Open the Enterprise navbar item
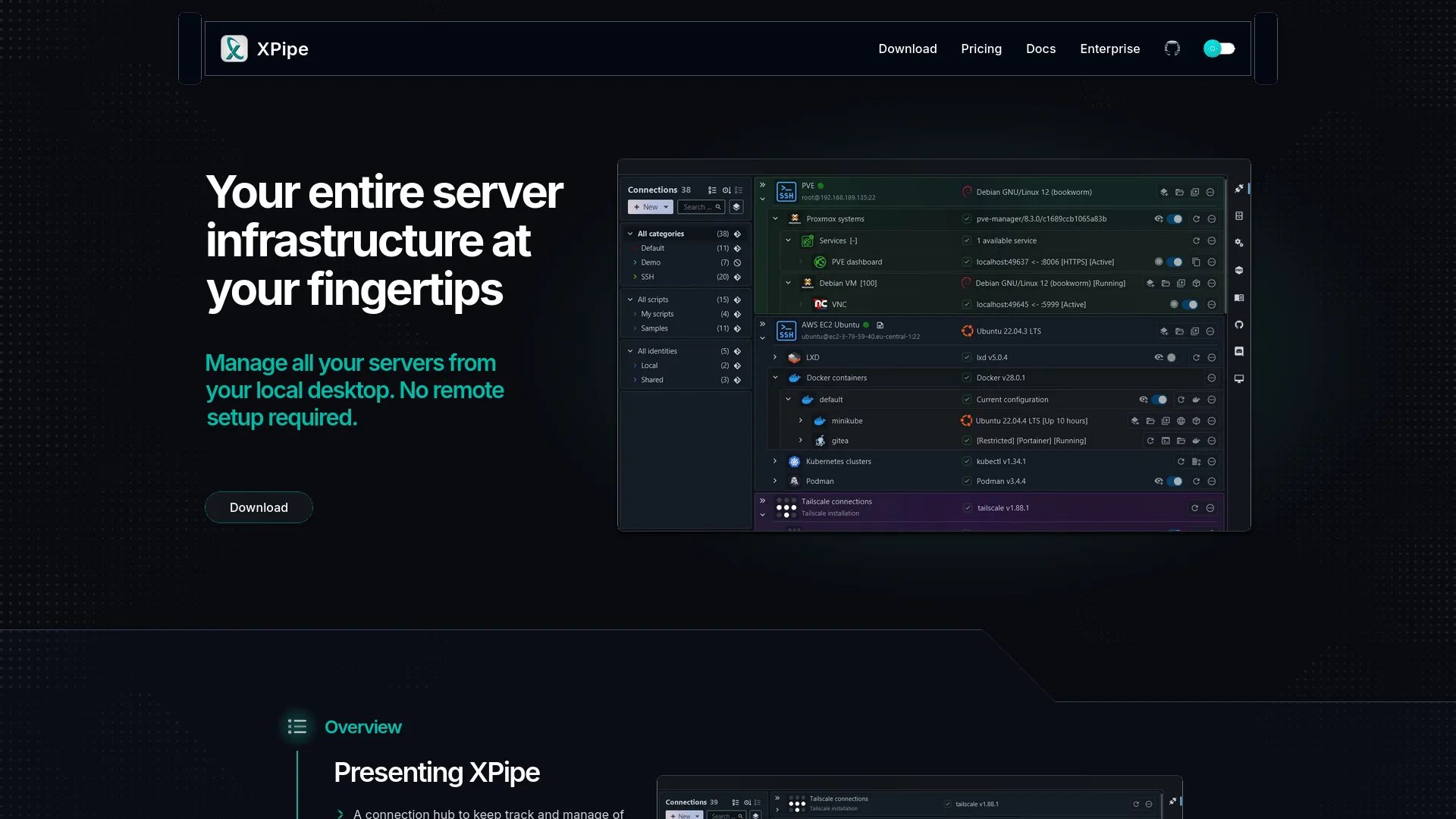Viewport: 1456px width, 819px height. point(1109,49)
